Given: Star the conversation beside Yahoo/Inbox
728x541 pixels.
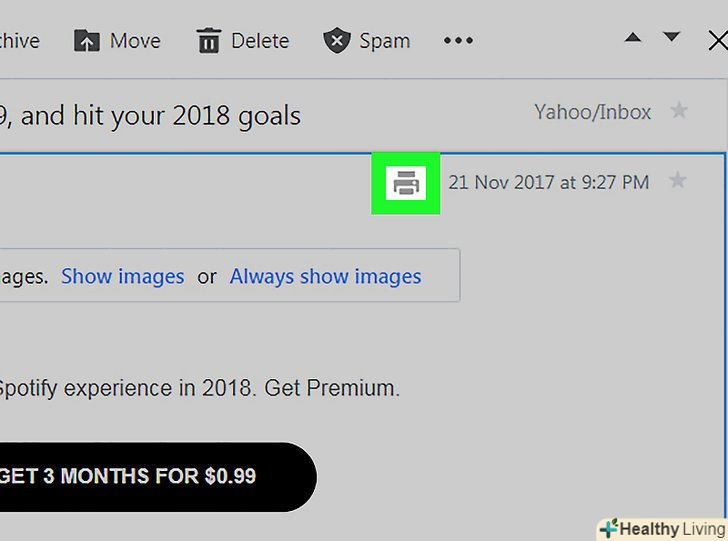Looking at the screenshot, I should [x=679, y=111].
